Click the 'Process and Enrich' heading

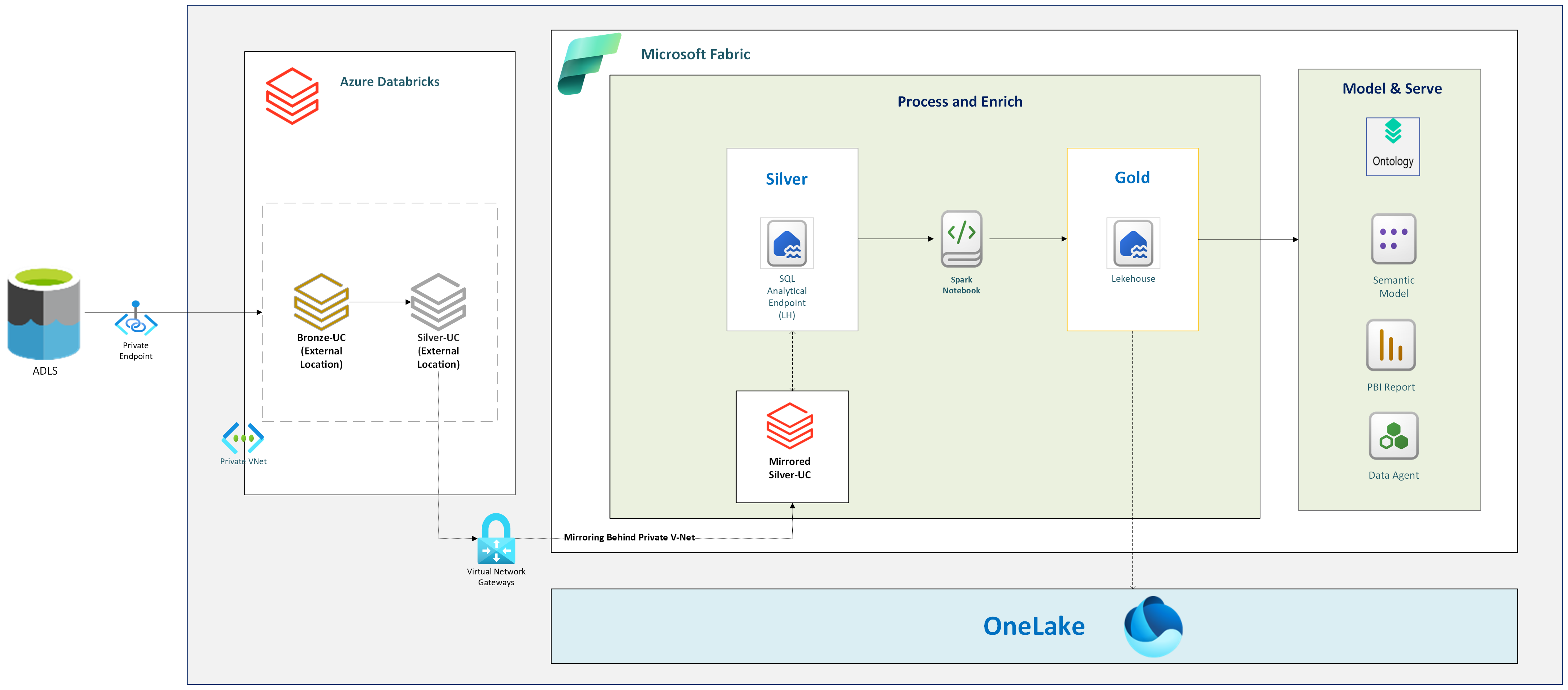(960, 102)
